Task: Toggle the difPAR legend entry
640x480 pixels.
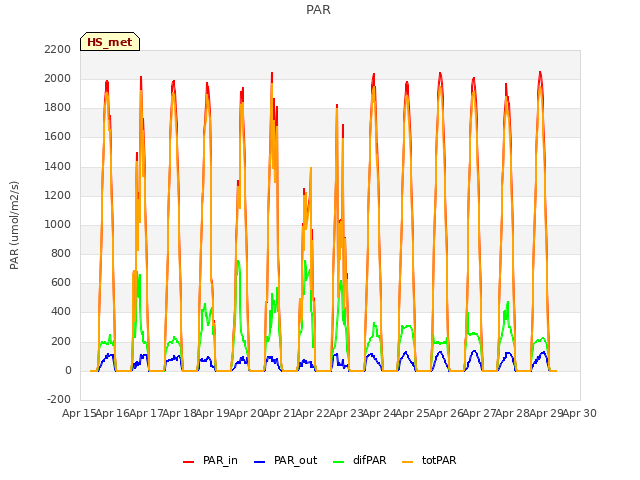Action: tap(360, 460)
